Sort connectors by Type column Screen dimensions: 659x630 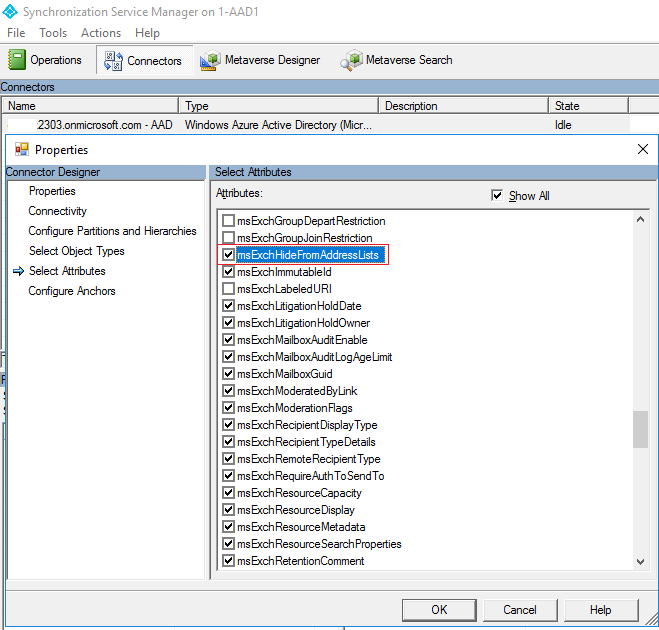(279, 105)
